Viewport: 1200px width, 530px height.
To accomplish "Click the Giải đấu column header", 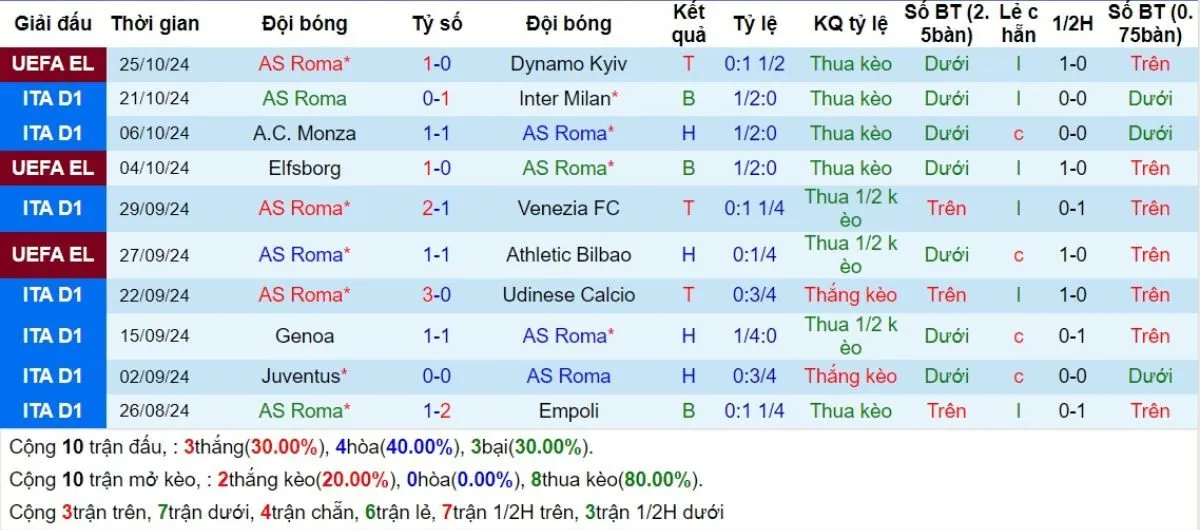I will click(54, 24).
